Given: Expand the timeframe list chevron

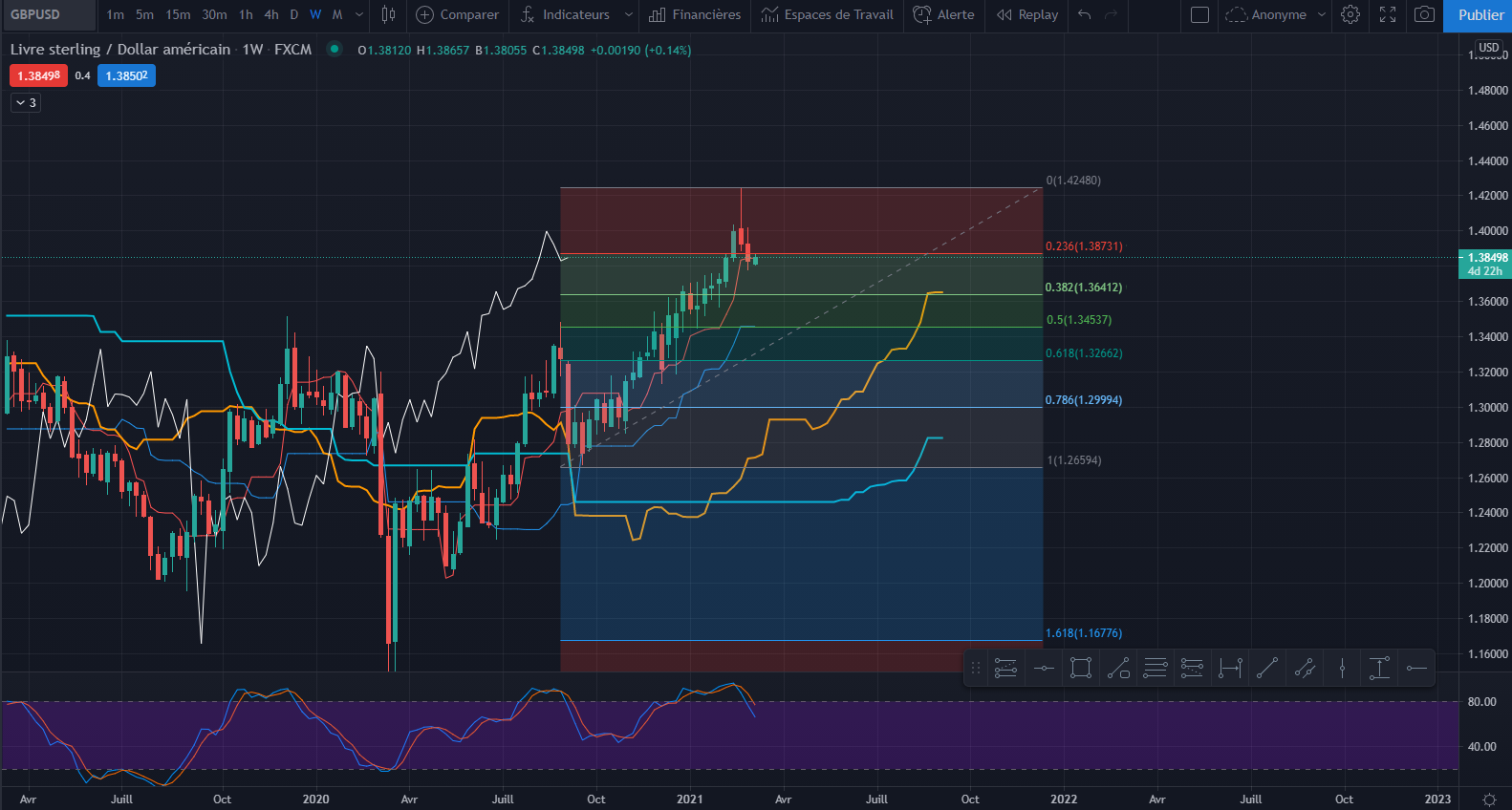Looking at the screenshot, I should coord(359,14).
